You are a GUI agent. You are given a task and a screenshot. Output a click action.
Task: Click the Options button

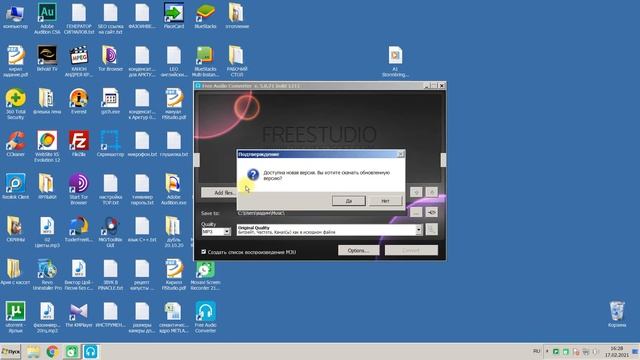(358, 250)
